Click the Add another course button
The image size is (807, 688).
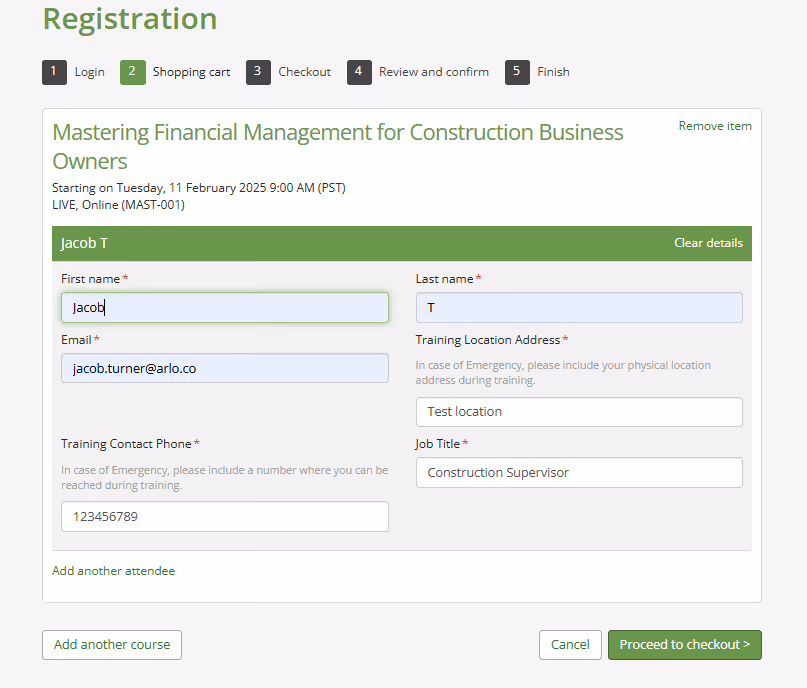click(111, 645)
